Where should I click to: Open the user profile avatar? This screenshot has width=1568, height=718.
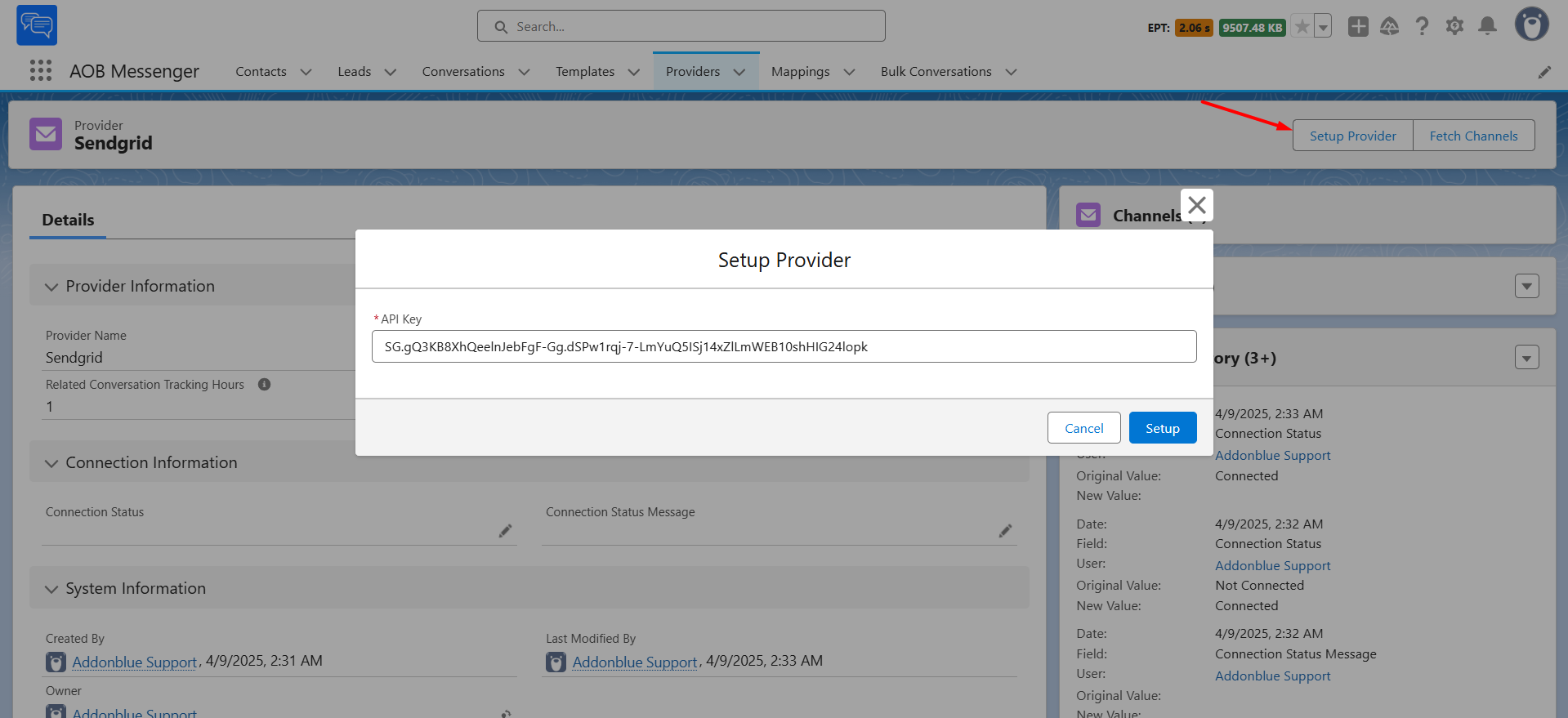[1532, 25]
